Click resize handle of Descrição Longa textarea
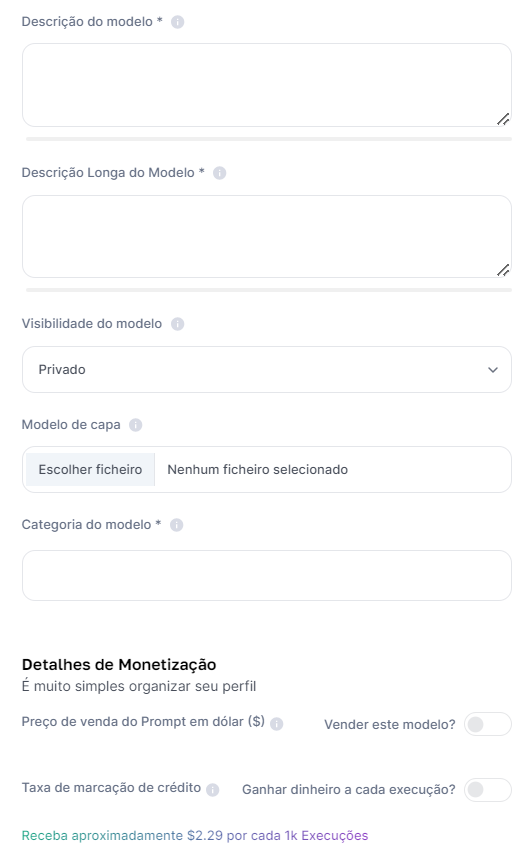Screen dimensions: 530x860 tap(503, 270)
